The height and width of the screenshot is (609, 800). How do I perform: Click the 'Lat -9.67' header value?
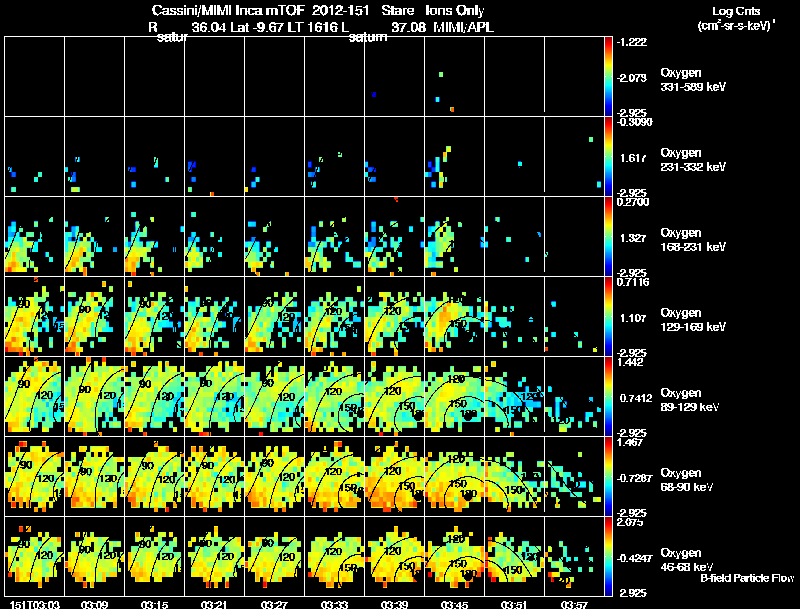pos(257,27)
